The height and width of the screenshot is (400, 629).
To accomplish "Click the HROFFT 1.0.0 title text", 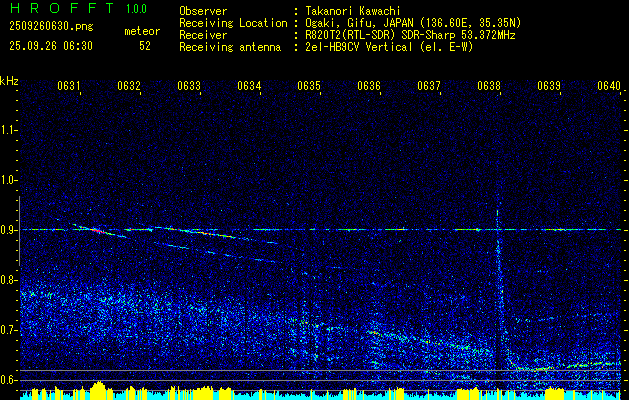I will click(78, 8).
